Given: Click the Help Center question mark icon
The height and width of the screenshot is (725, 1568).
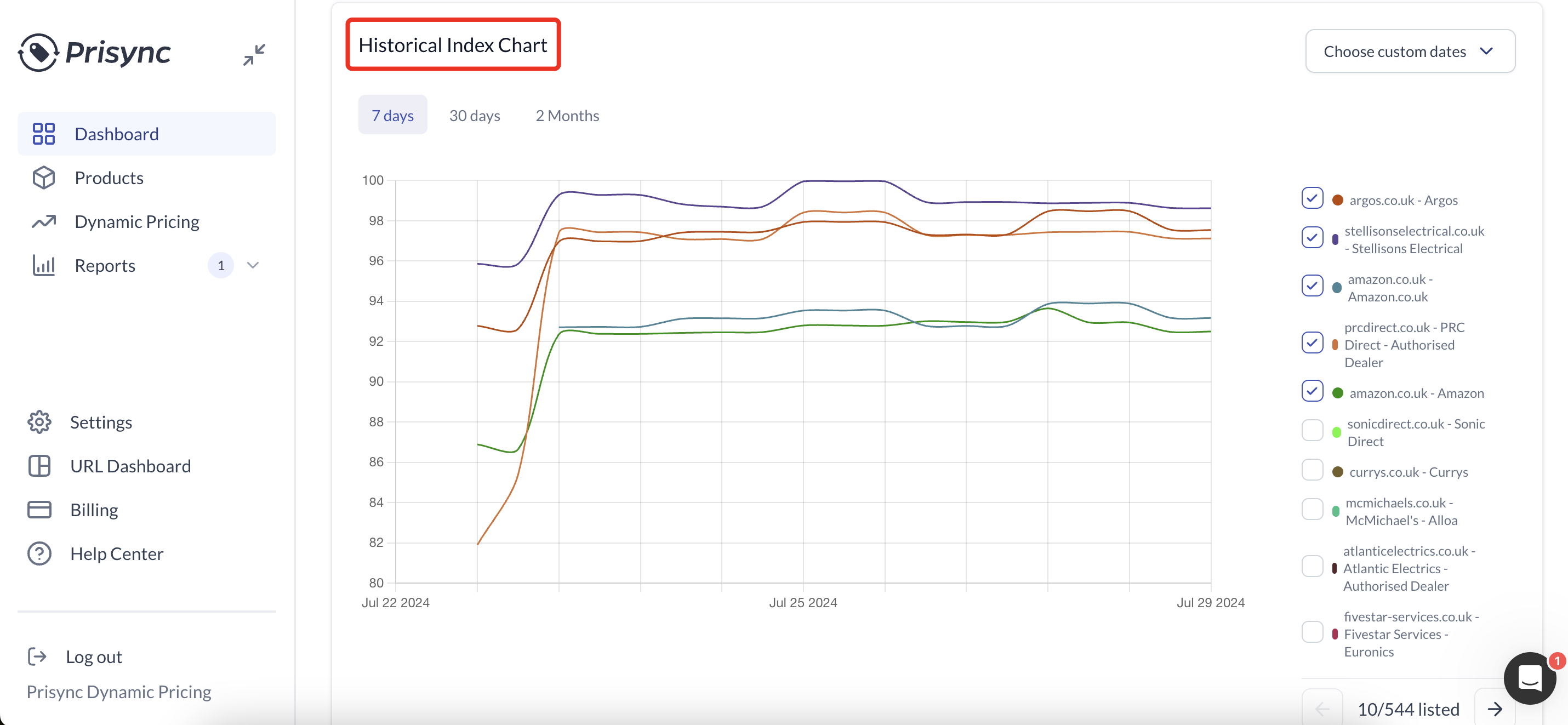Looking at the screenshot, I should 39,553.
